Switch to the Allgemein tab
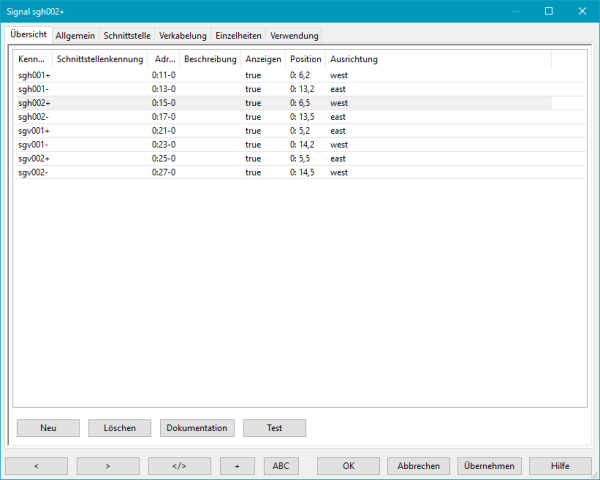Viewport: 600px width, 480px height. 76,36
